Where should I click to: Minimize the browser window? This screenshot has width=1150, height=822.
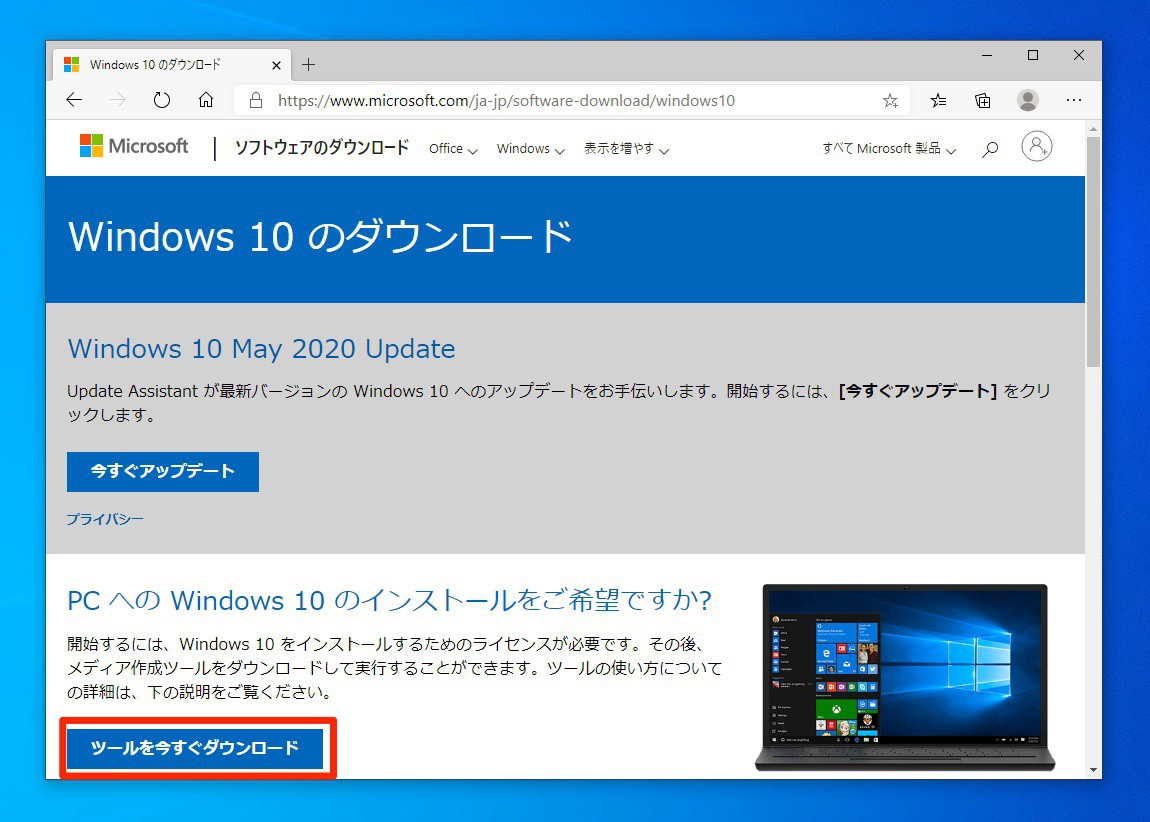click(x=987, y=55)
